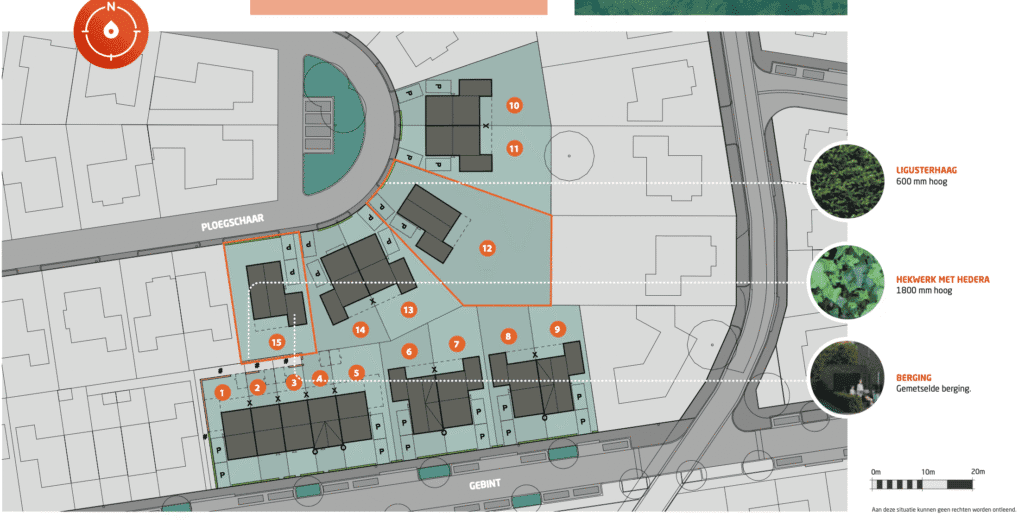Viewport: 1024px width, 520px height.
Task: Select lot marker number 11
Action: pyautogui.click(x=513, y=148)
